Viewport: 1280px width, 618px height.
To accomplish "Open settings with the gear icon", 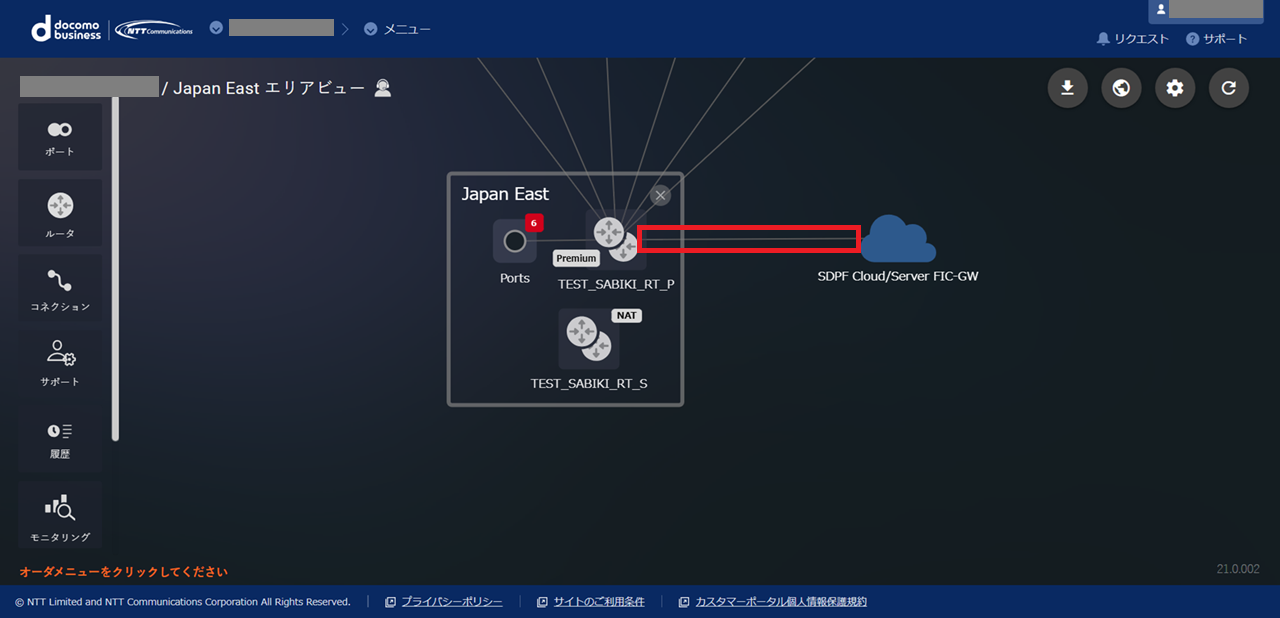I will click(x=1175, y=88).
